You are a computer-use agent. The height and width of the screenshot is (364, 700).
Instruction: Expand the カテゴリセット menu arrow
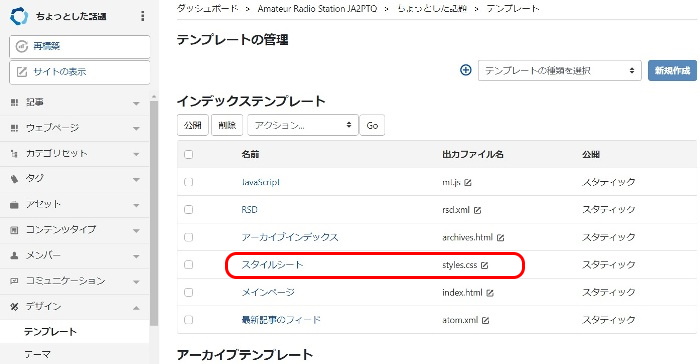tap(136, 155)
